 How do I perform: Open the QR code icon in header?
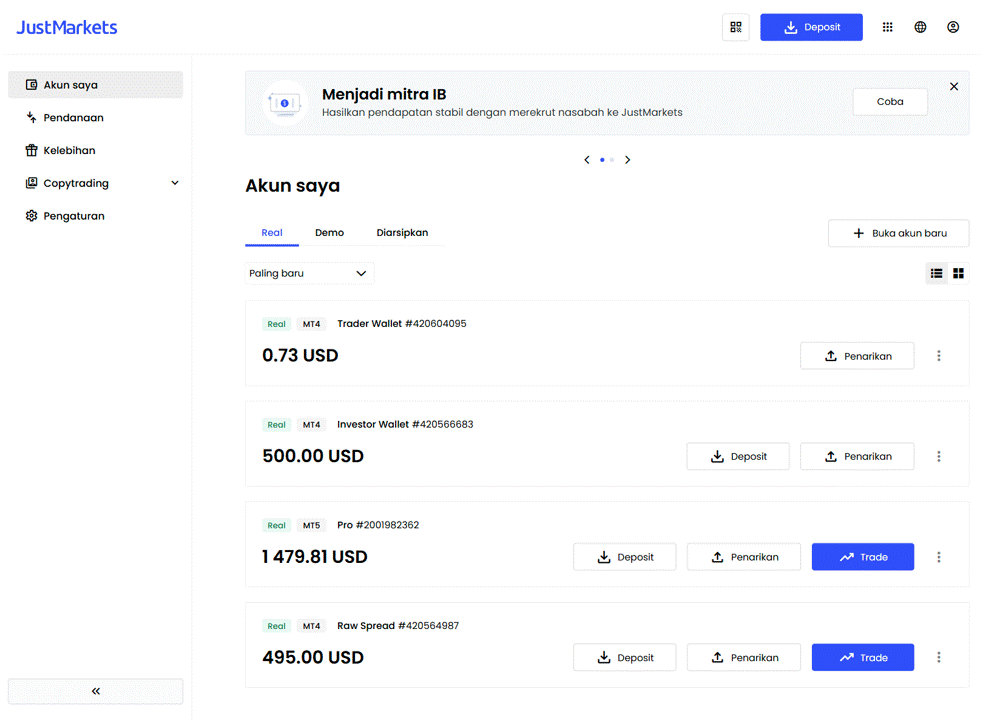735,27
